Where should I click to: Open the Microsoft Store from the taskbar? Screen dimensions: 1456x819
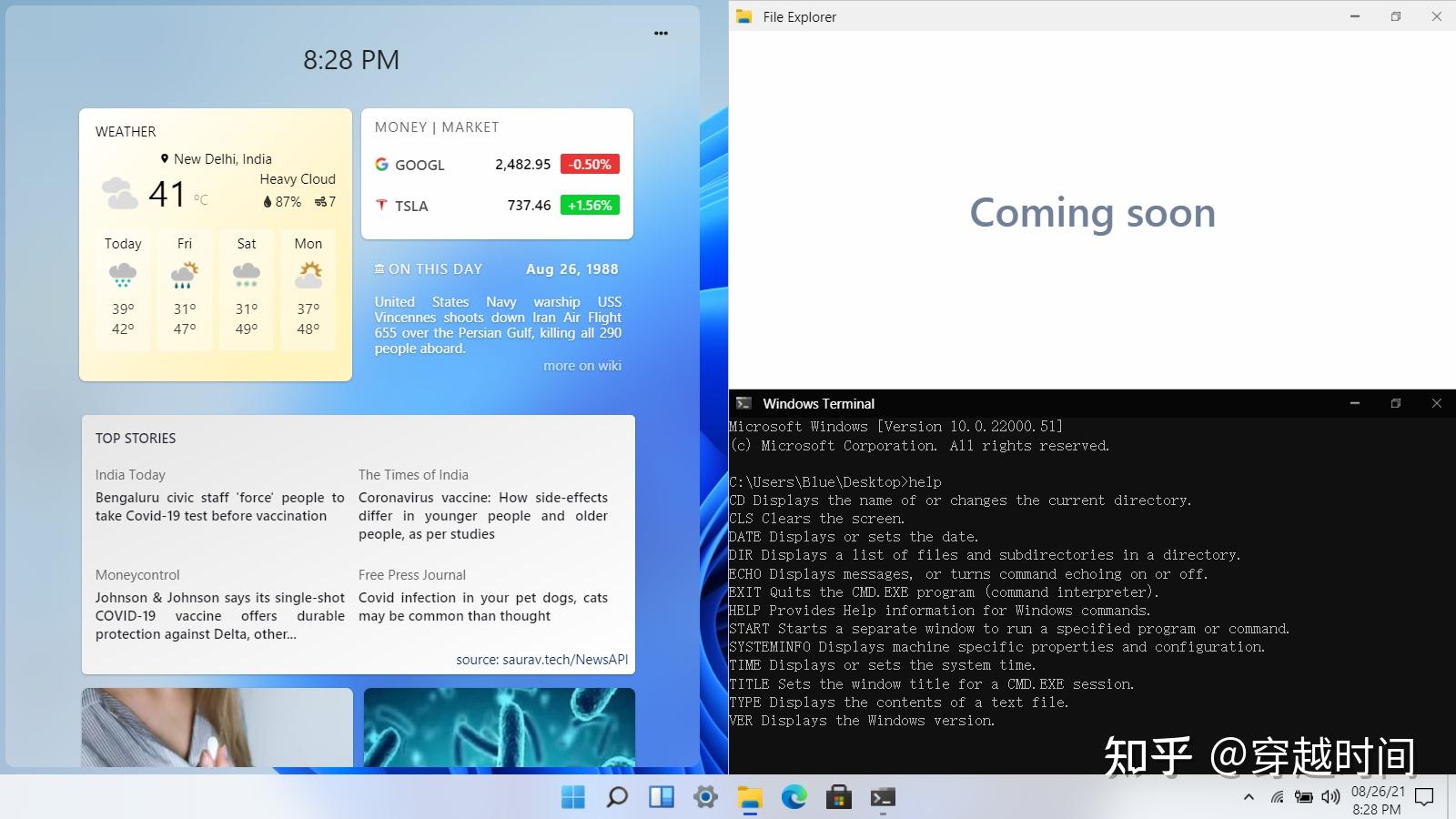[838, 797]
